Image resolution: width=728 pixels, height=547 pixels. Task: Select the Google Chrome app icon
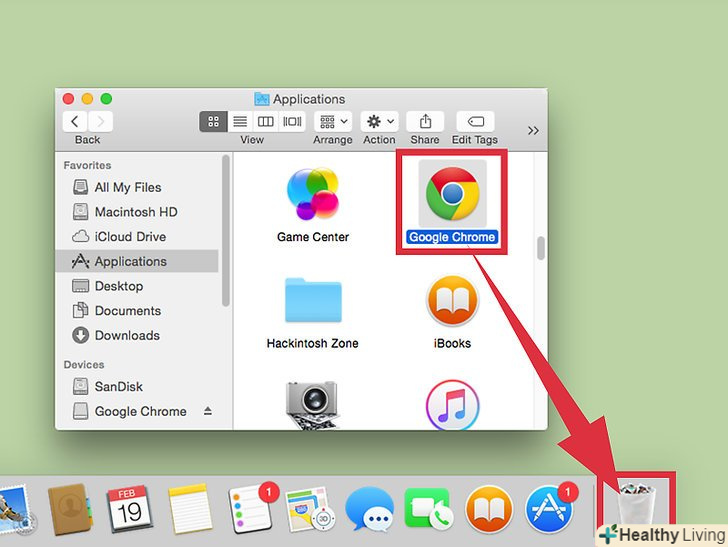point(453,193)
